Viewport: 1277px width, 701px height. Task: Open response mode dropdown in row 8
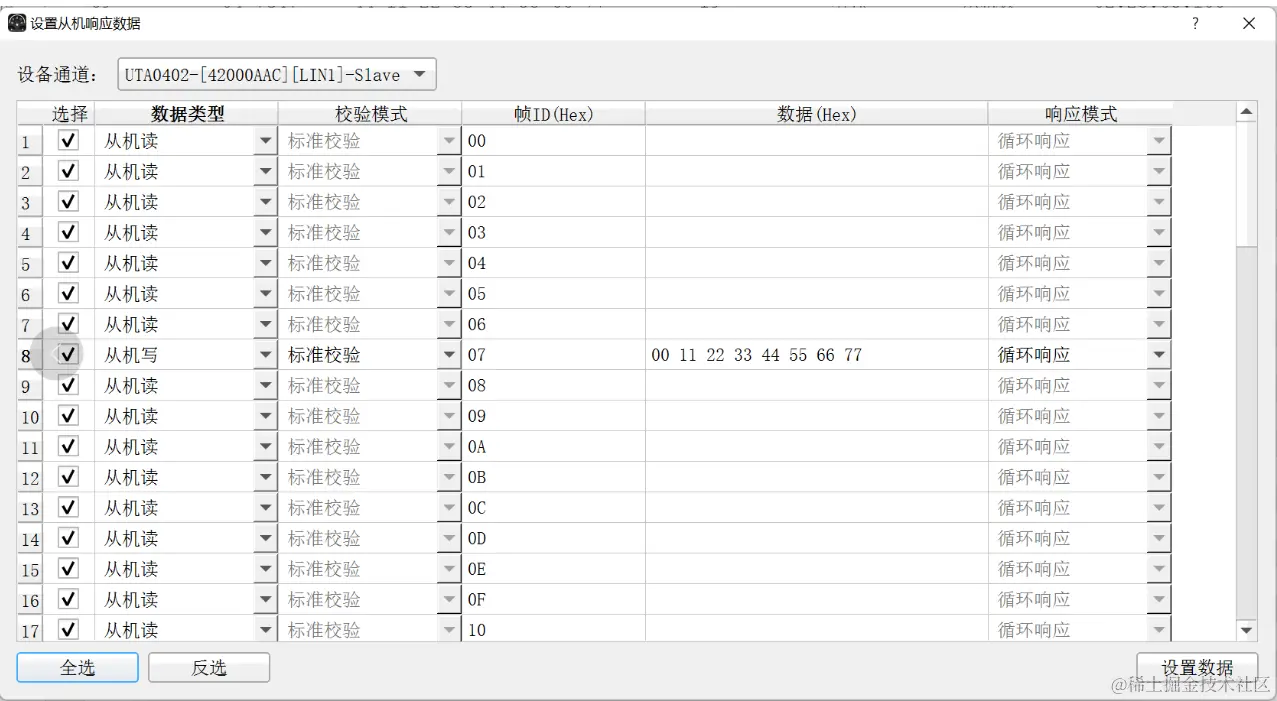tap(1159, 355)
